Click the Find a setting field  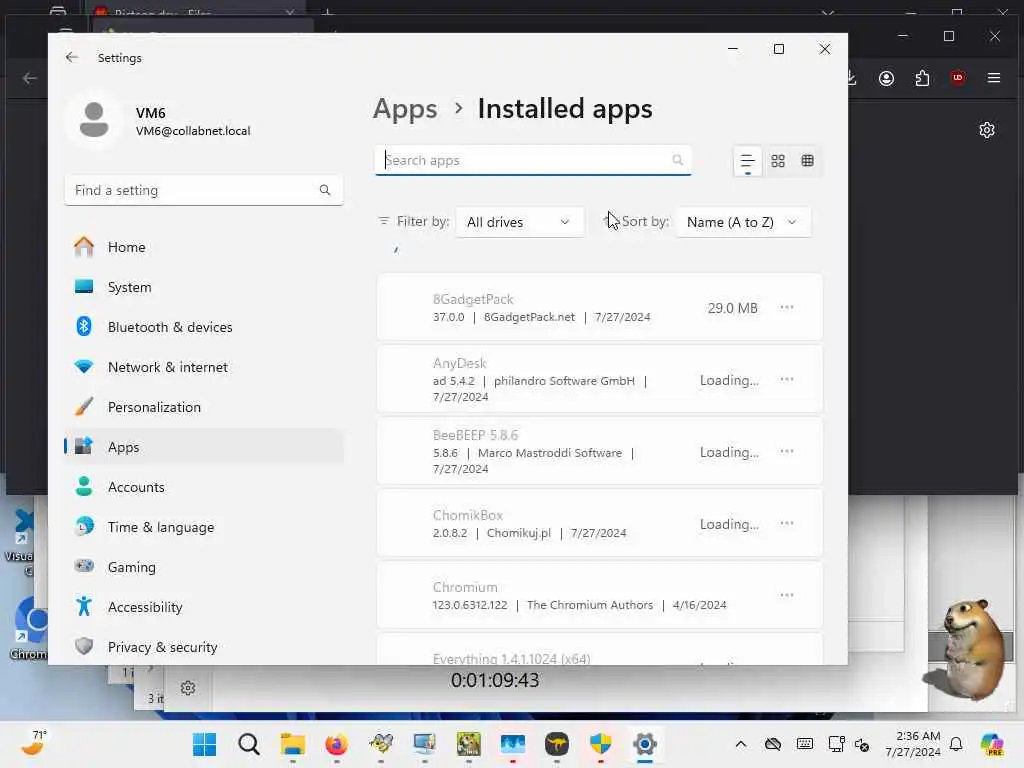[204, 190]
